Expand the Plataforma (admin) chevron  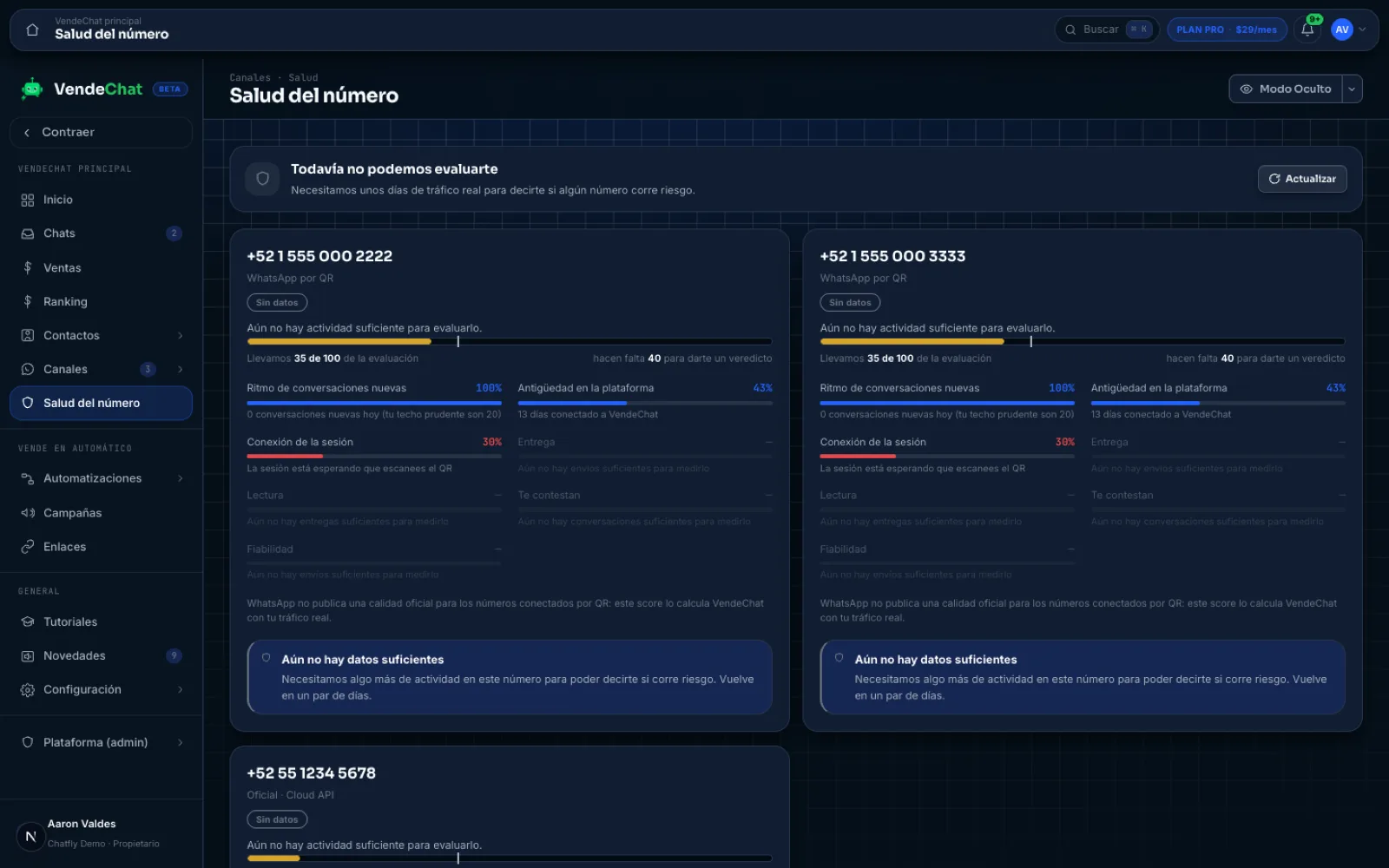point(180,742)
